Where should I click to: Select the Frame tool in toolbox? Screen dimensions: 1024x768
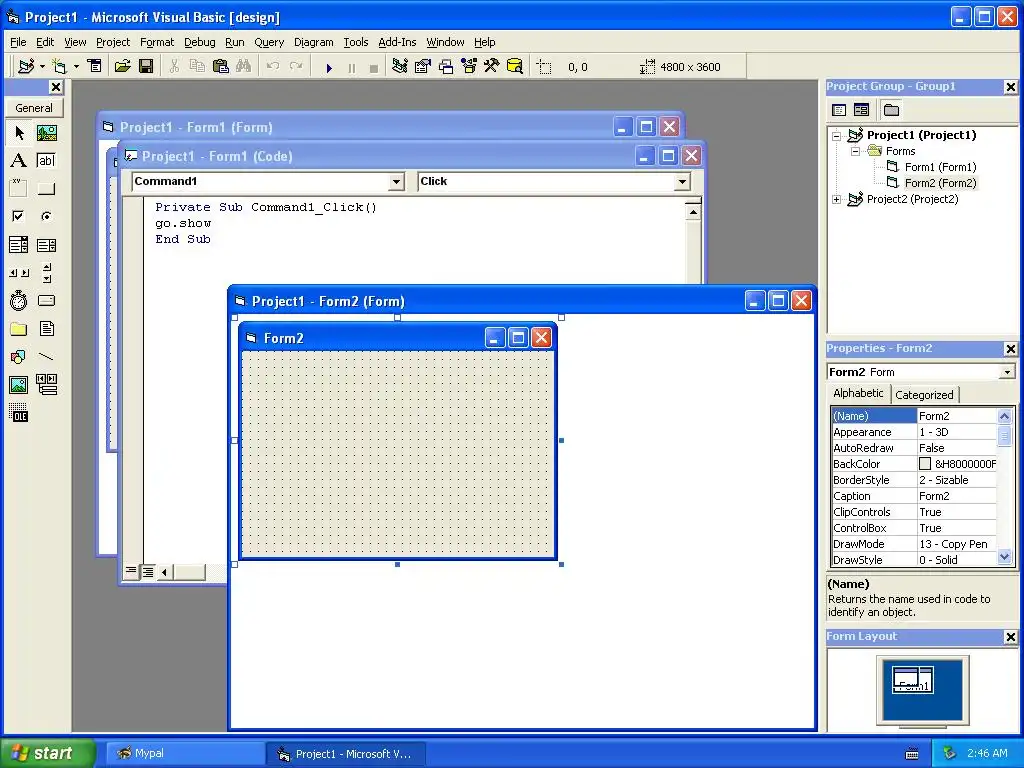(x=19, y=189)
